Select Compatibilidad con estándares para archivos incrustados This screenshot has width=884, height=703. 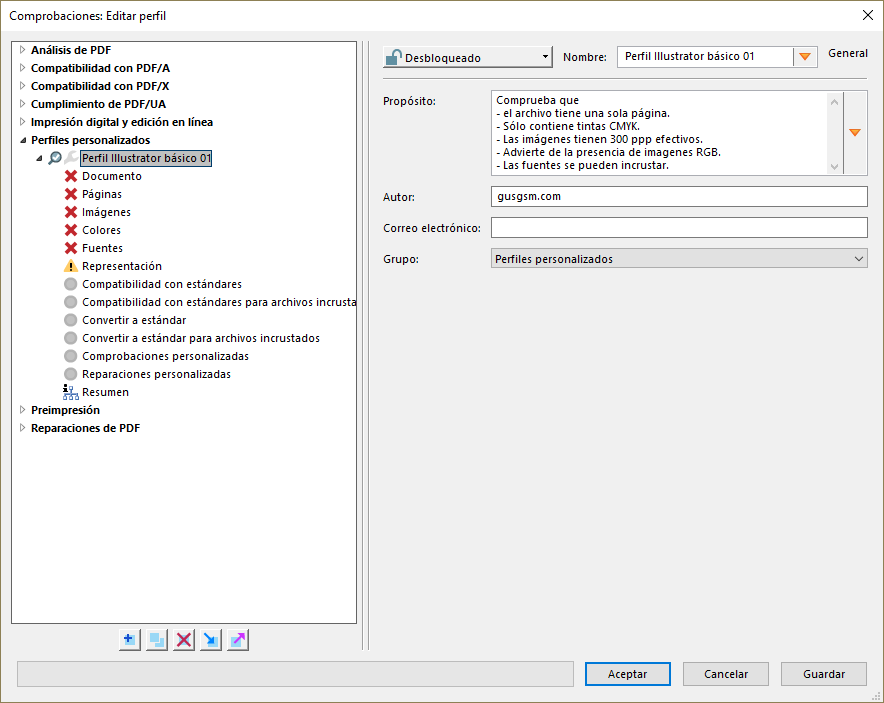coord(219,302)
